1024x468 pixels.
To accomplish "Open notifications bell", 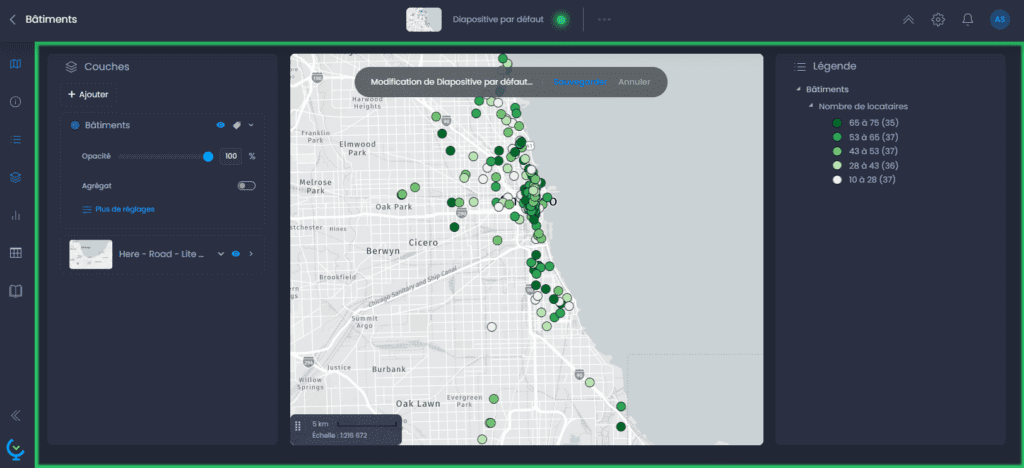I will pyautogui.click(x=968, y=20).
